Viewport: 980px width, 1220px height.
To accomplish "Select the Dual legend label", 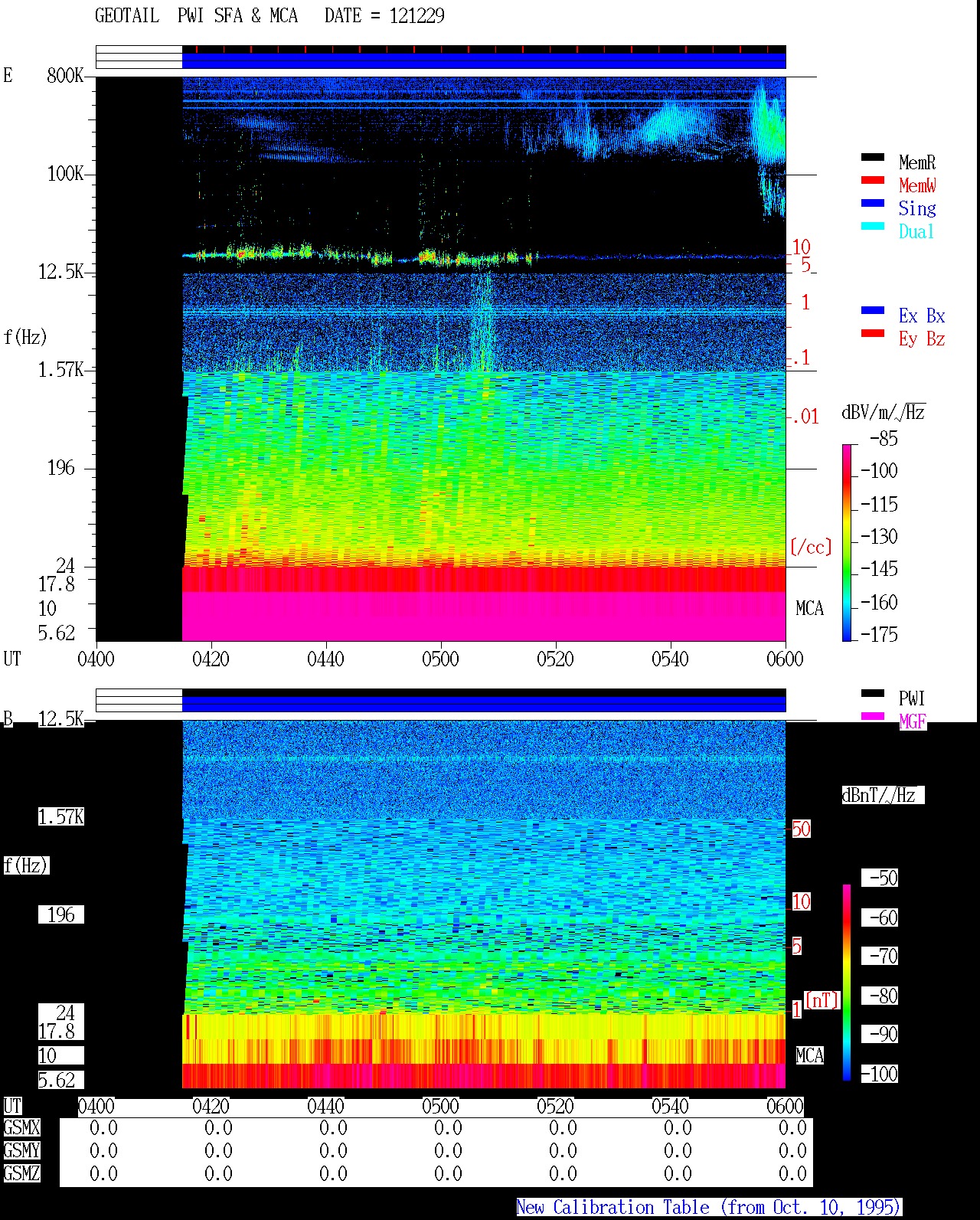I will pyautogui.click(x=917, y=231).
